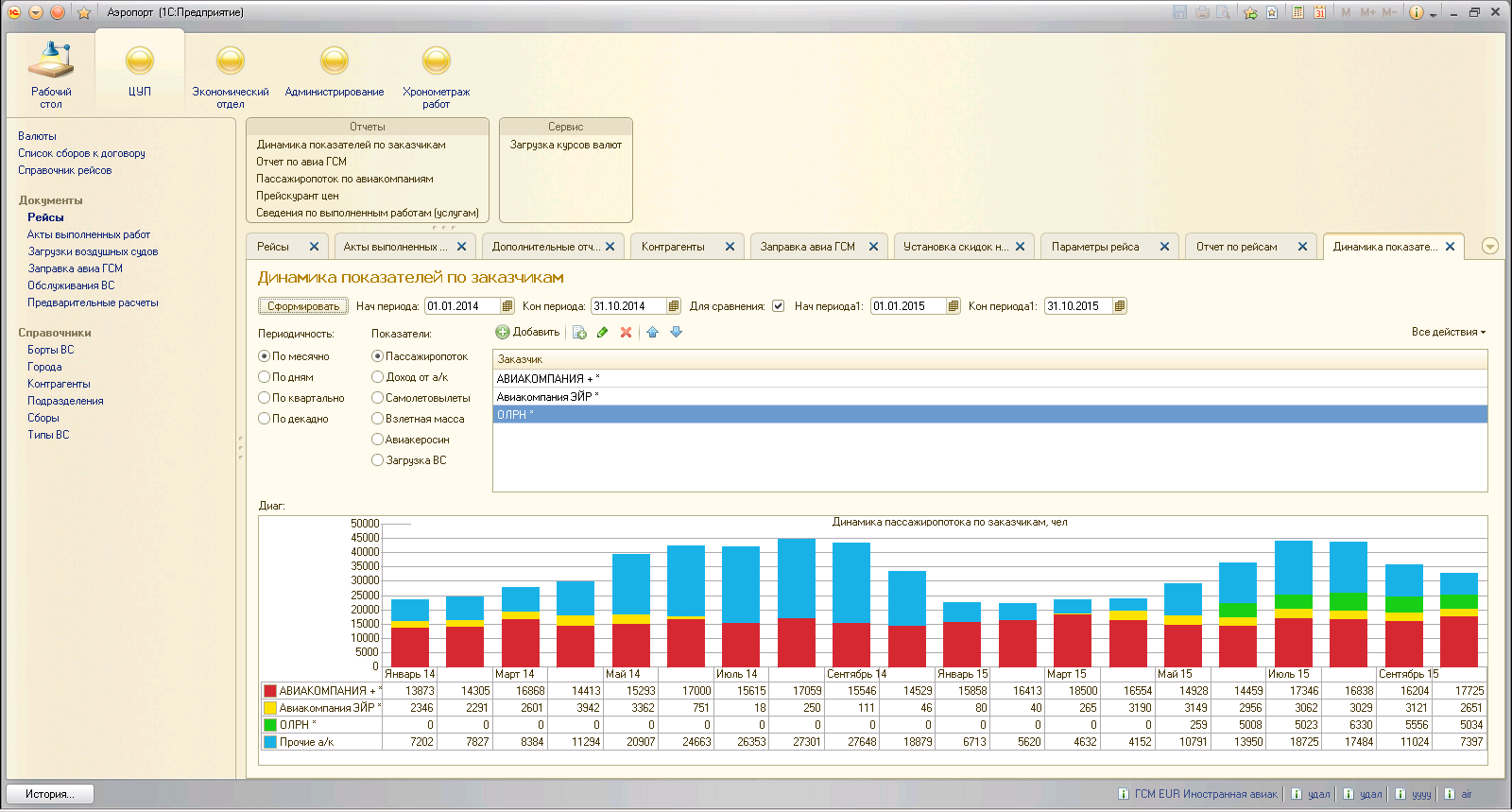Close the Контрагенты tab
The image size is (1512, 812).
pos(730,247)
